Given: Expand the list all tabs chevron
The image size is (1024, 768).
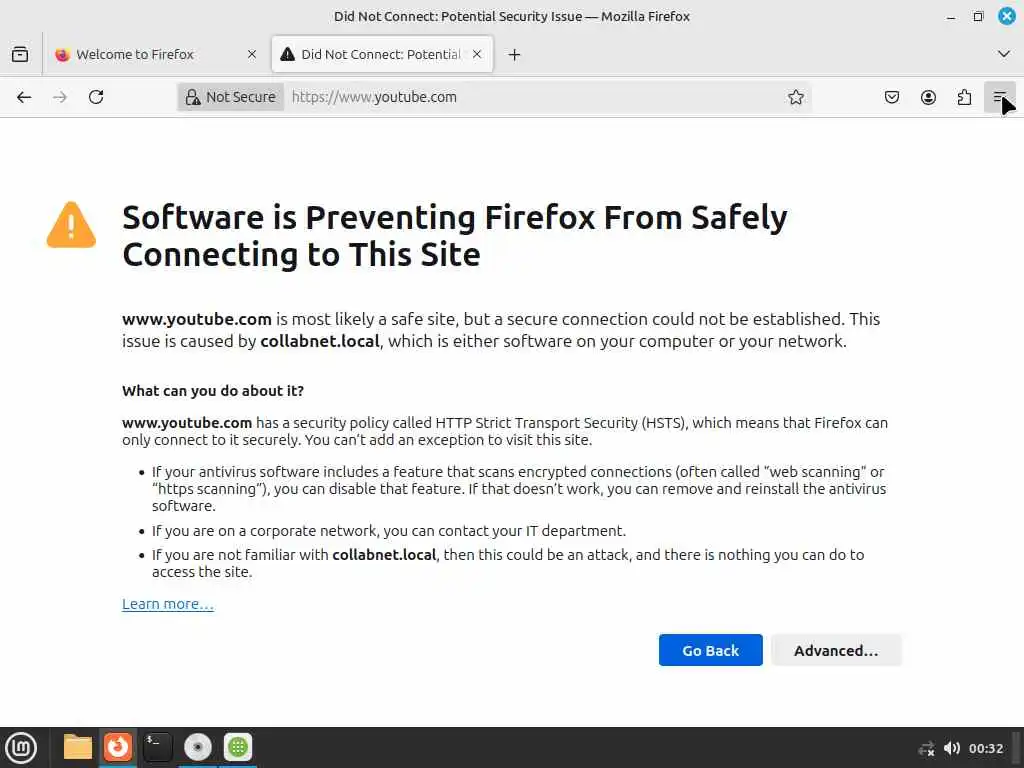Looking at the screenshot, I should pos(1004,54).
